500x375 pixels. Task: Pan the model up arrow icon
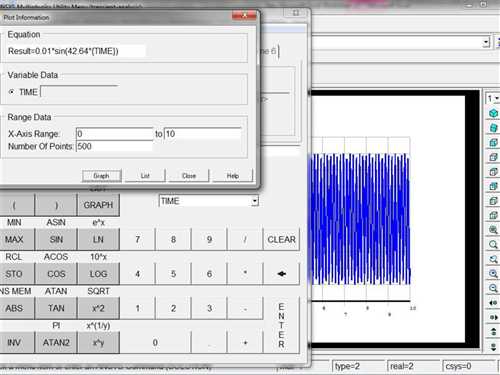point(493,332)
